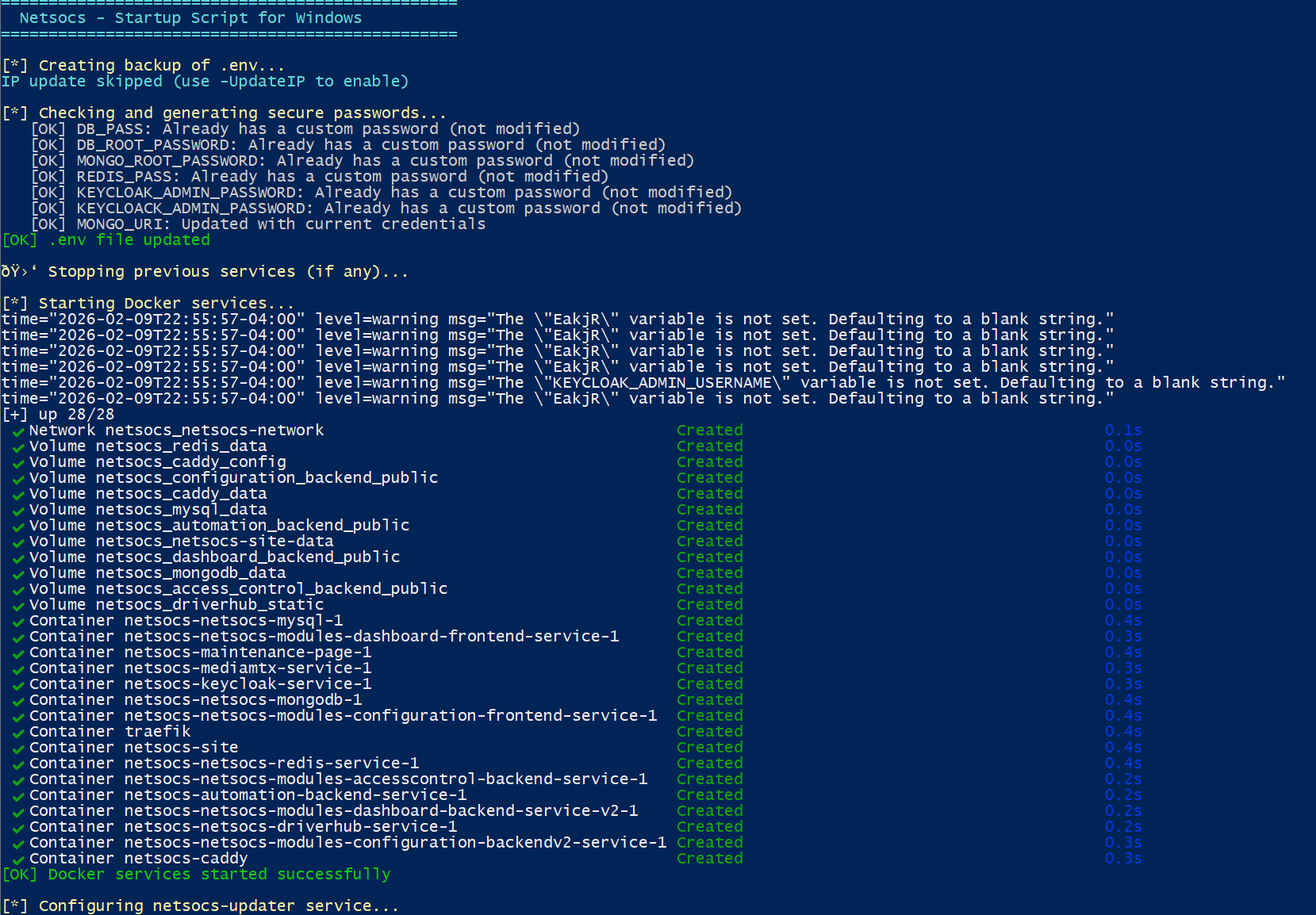
Task: Click the checkmark beside Container netsocs-site
Action: [17, 748]
